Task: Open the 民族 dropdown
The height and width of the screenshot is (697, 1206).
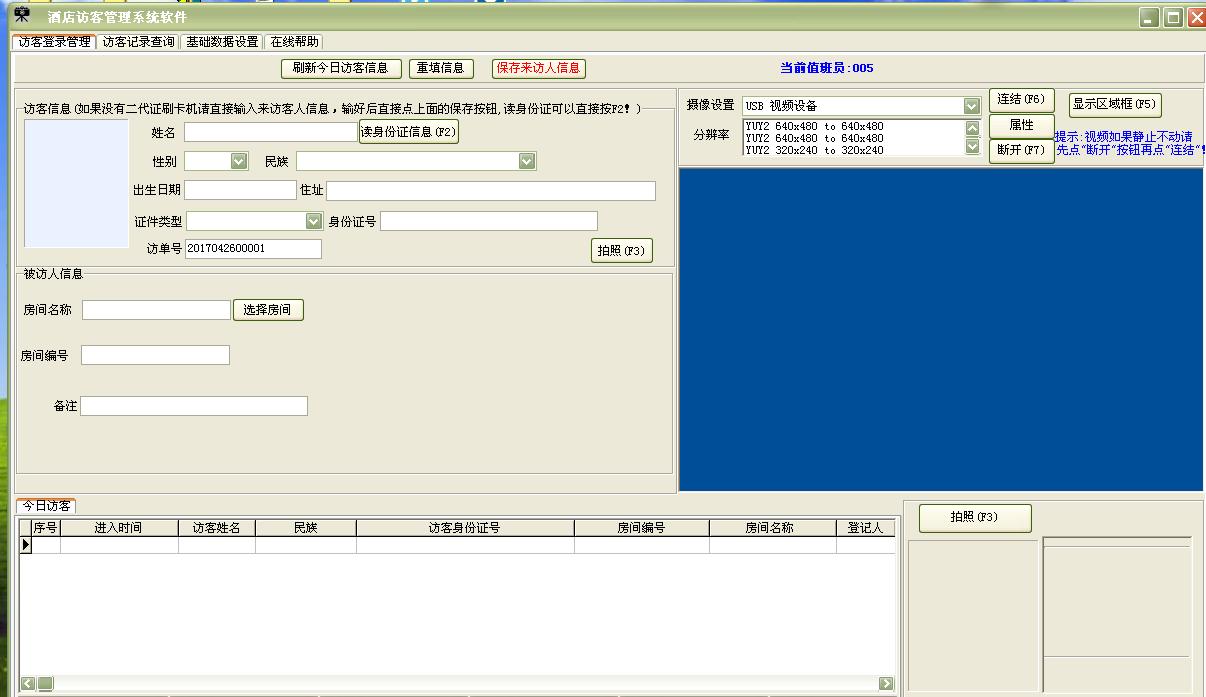Action: (527, 161)
